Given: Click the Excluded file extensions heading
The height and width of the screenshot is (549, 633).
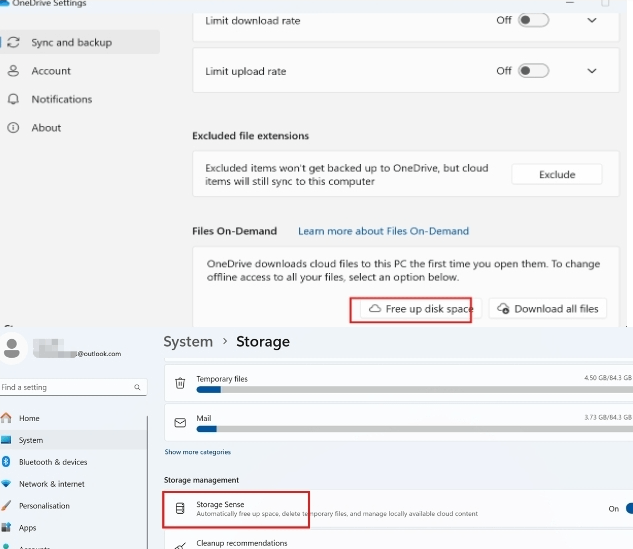Looking at the screenshot, I should tap(250, 136).
